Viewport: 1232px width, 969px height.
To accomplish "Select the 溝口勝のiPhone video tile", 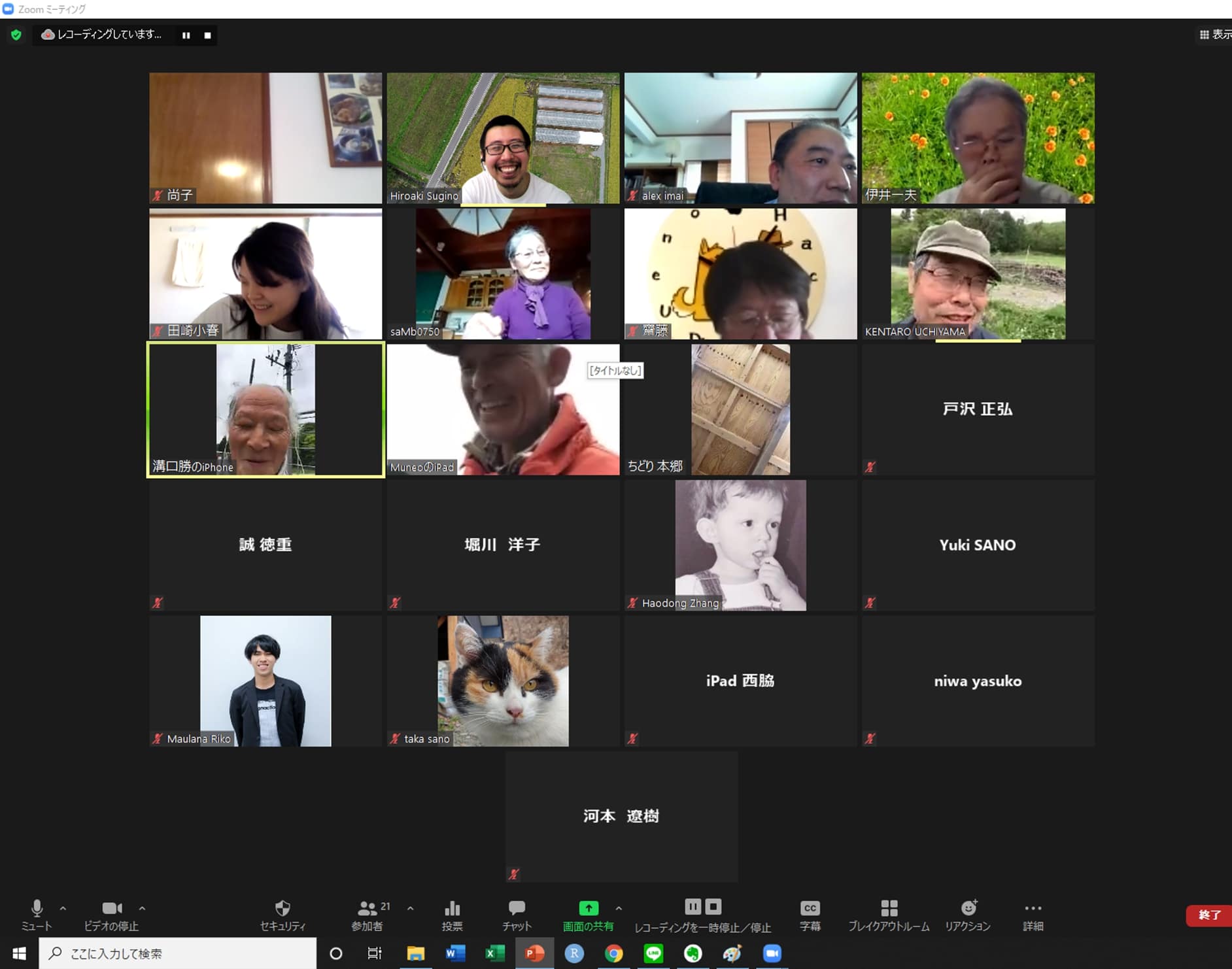I will pyautogui.click(x=265, y=410).
